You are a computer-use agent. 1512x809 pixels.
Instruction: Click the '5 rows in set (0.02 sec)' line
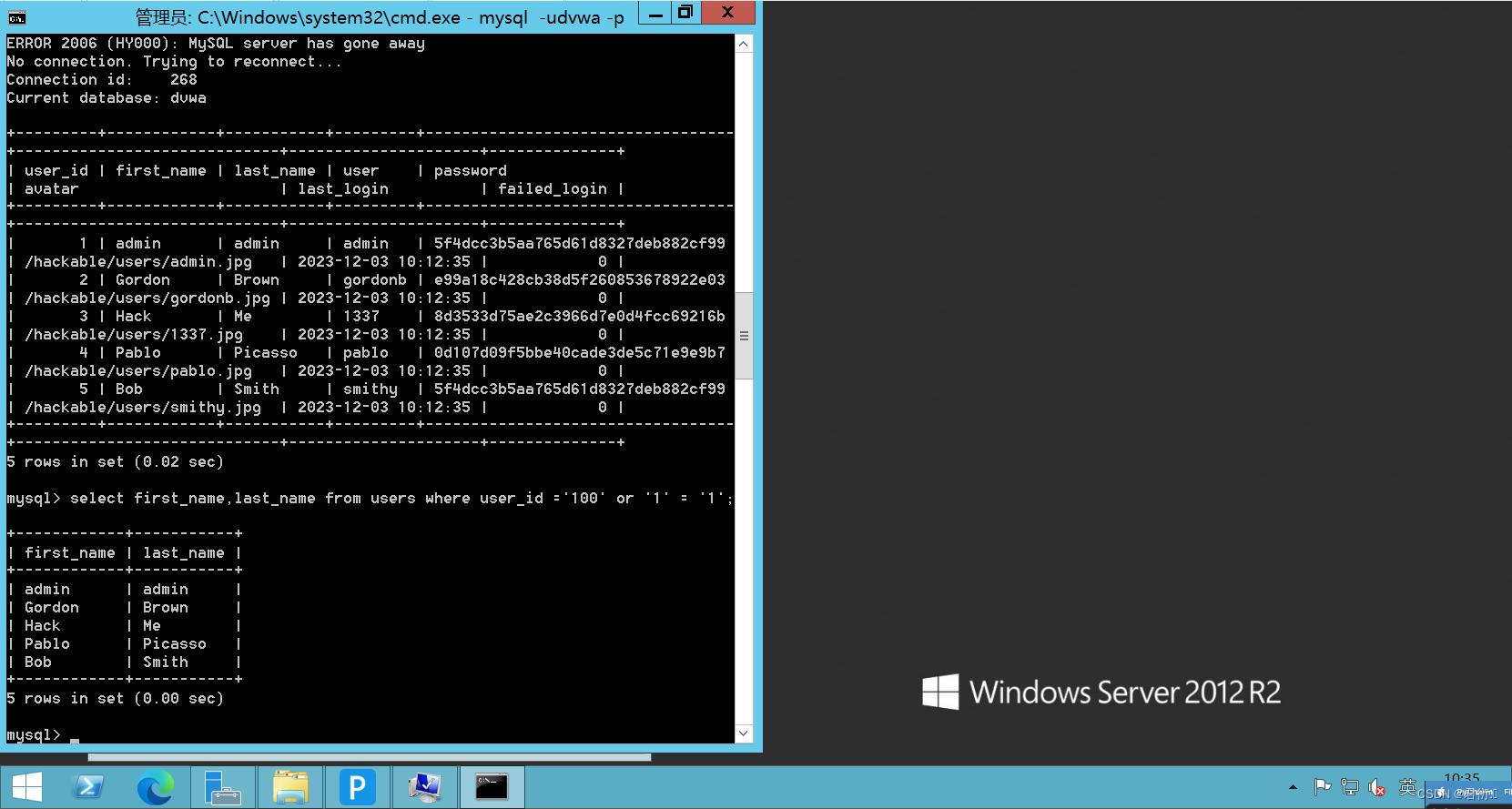click(116, 462)
